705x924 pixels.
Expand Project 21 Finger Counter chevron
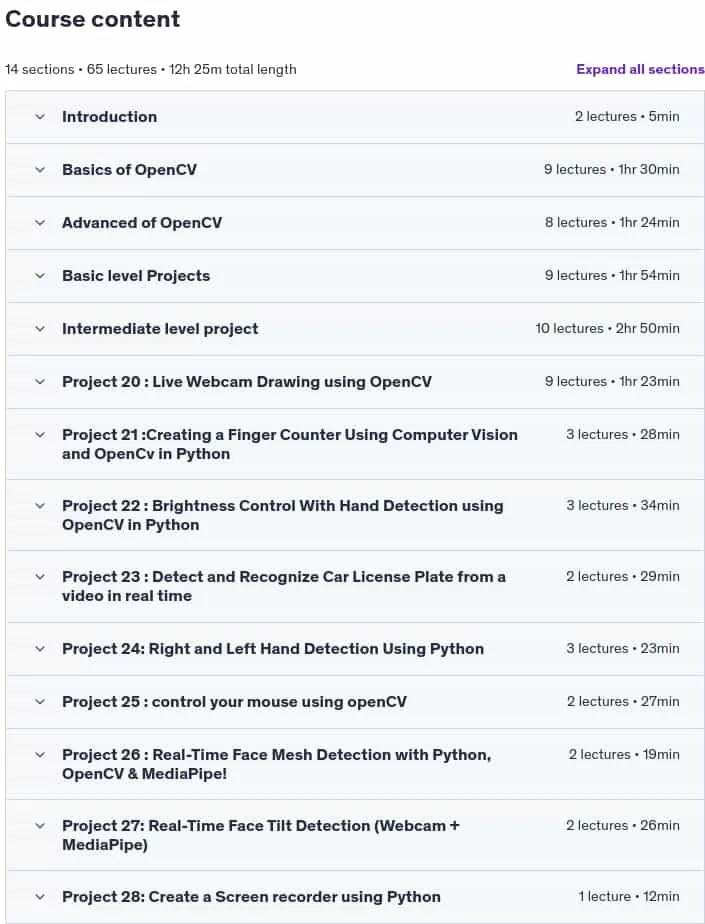[x=40, y=435]
